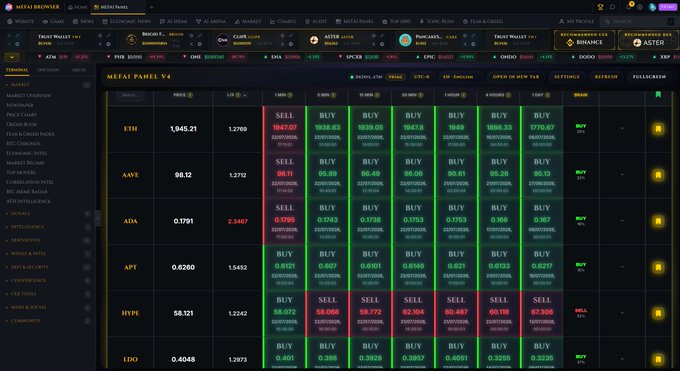Click the MEFAI Browser logo icon
This screenshot has width=680, height=371.
[x=8, y=7]
